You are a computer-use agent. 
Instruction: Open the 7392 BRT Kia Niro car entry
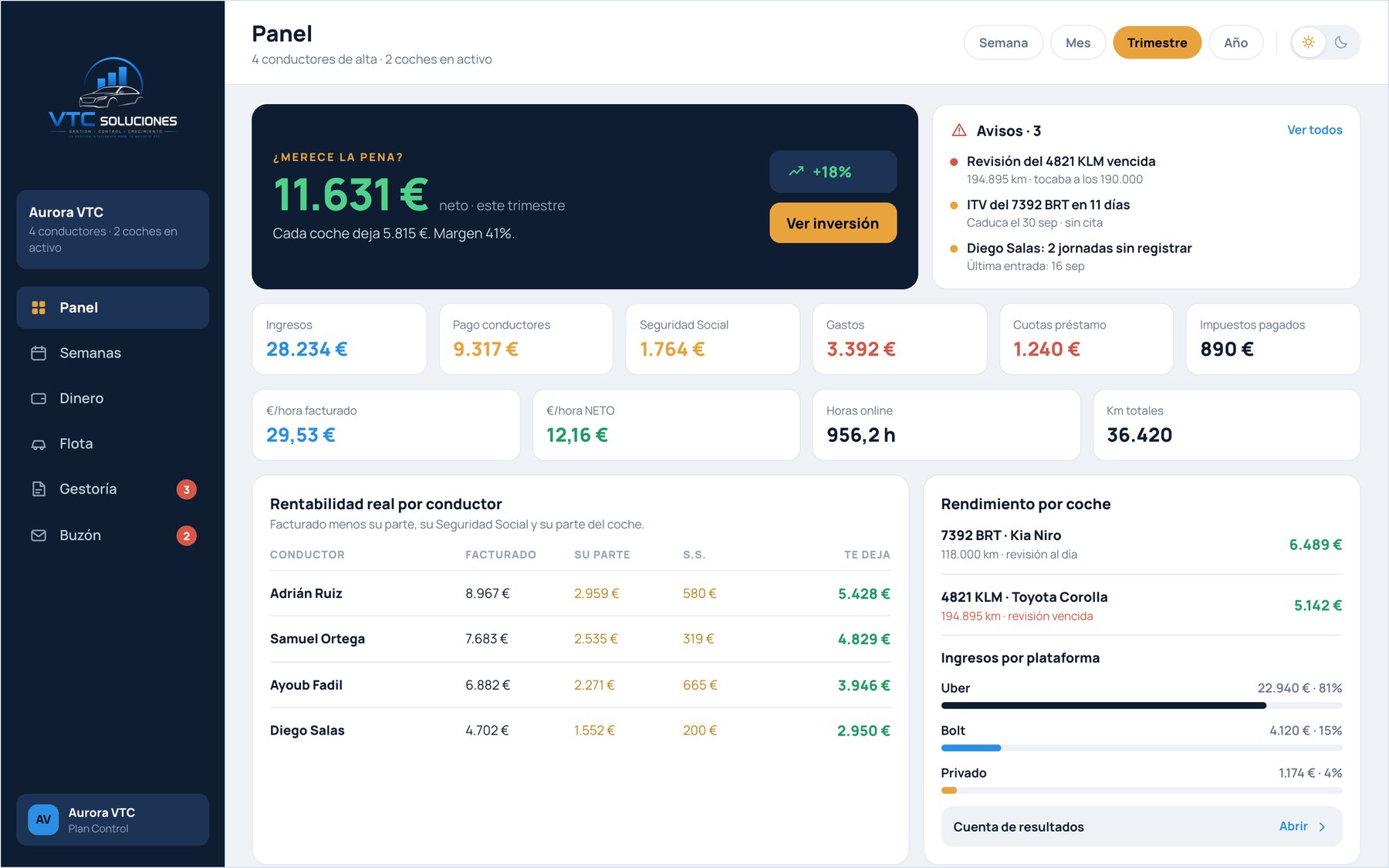coord(1141,545)
